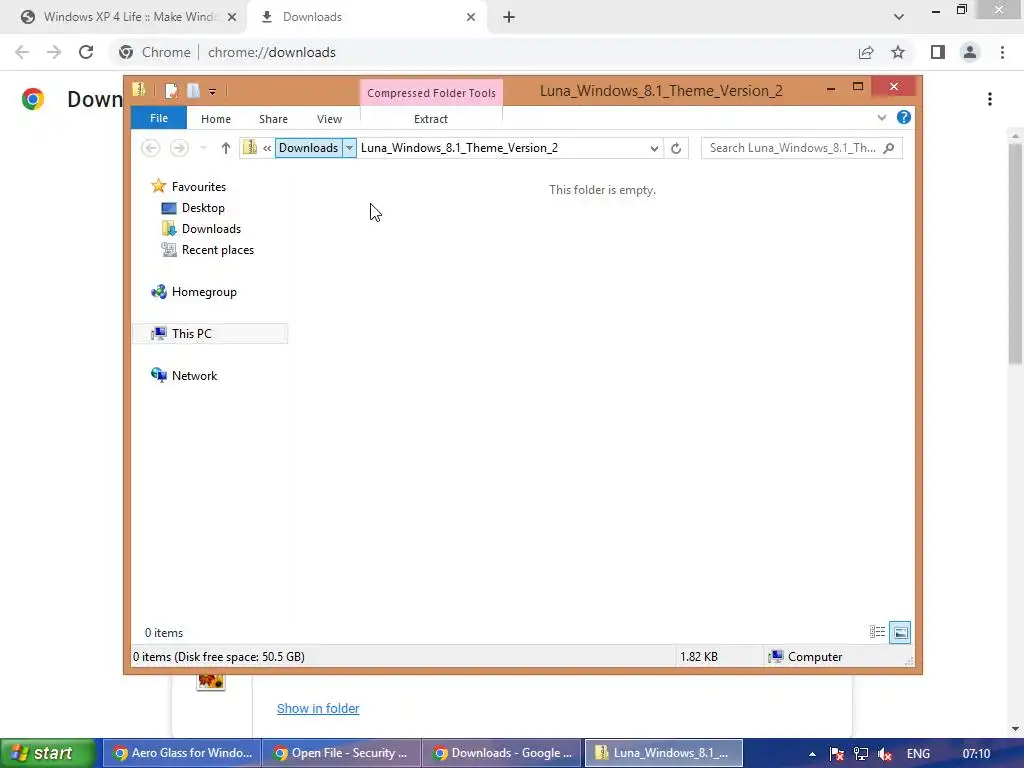
Task: Click muted volume tray icon
Action: (x=885, y=754)
